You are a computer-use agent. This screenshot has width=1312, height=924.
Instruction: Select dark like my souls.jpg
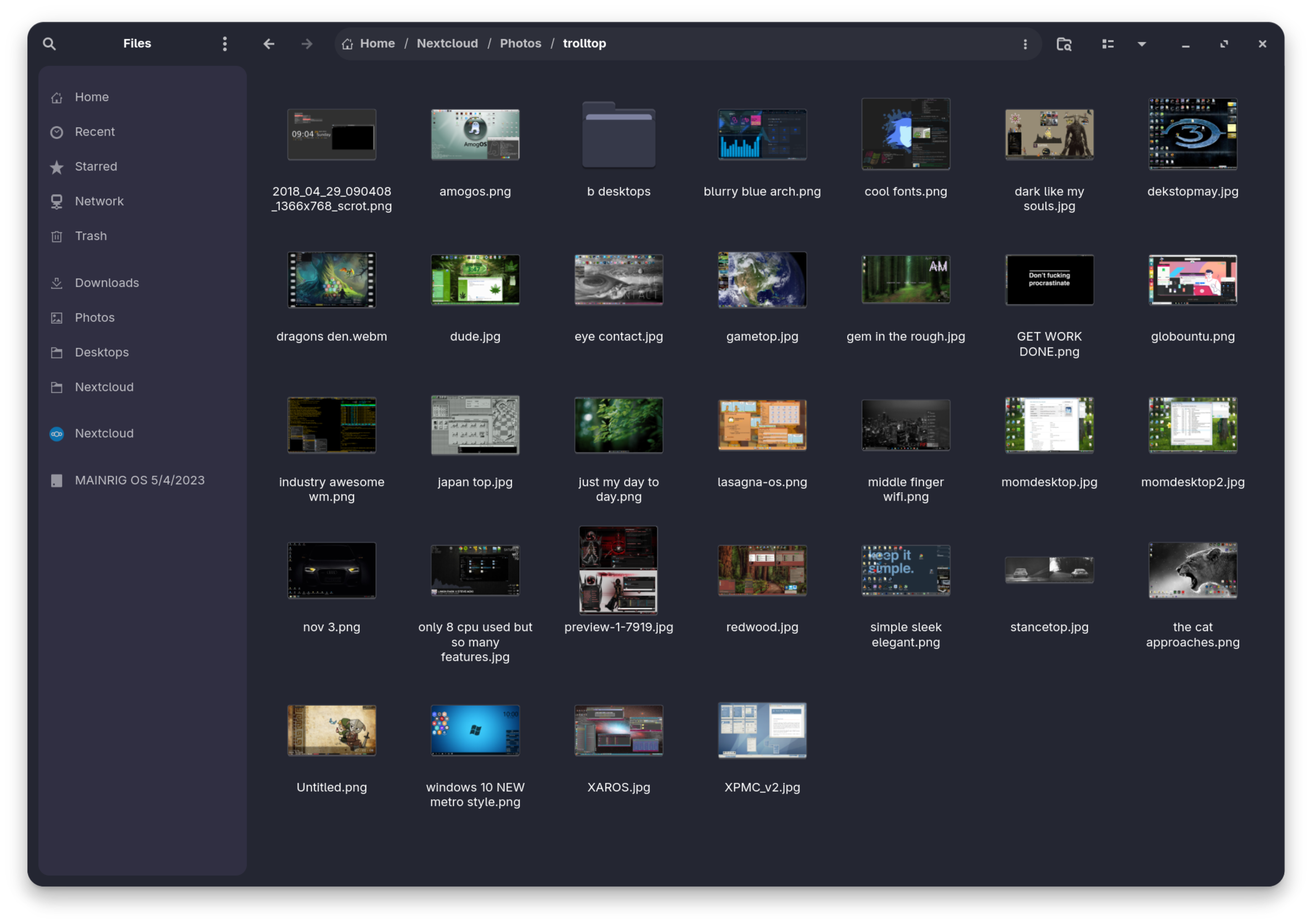tap(1049, 135)
